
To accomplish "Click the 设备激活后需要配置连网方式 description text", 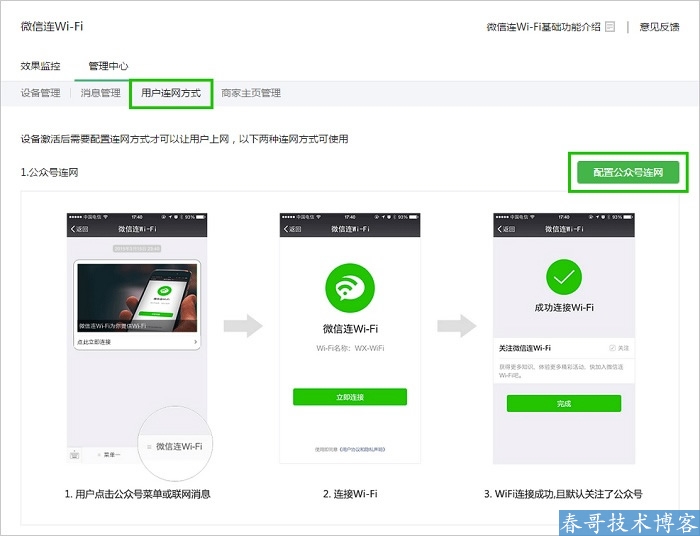I will pyautogui.click(x=184, y=139).
